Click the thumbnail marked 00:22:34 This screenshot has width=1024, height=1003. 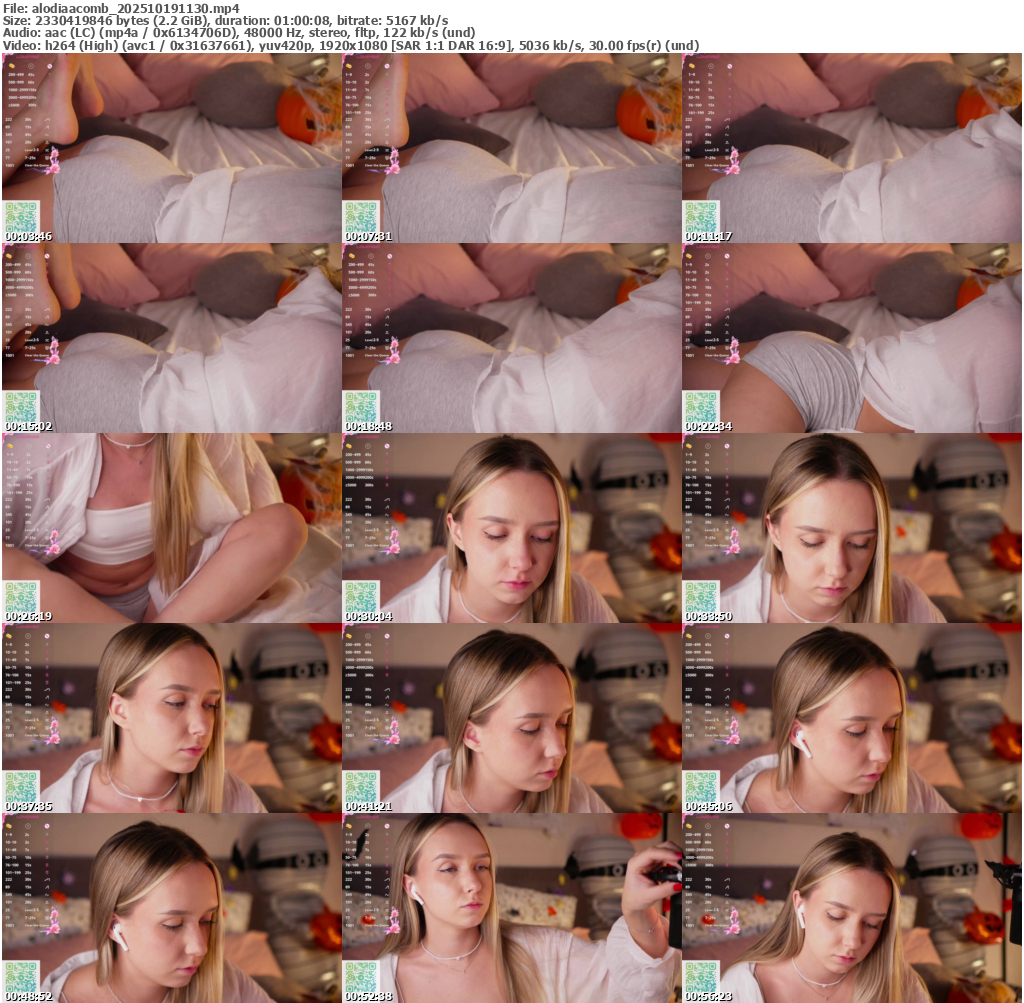(x=852, y=338)
